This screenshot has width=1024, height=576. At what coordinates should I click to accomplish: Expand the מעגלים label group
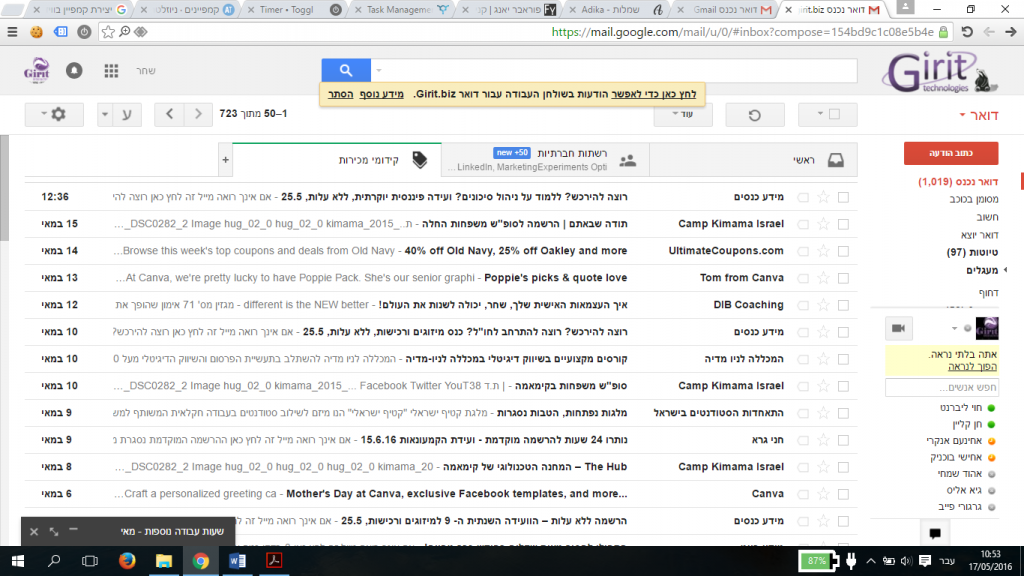pos(1005,270)
